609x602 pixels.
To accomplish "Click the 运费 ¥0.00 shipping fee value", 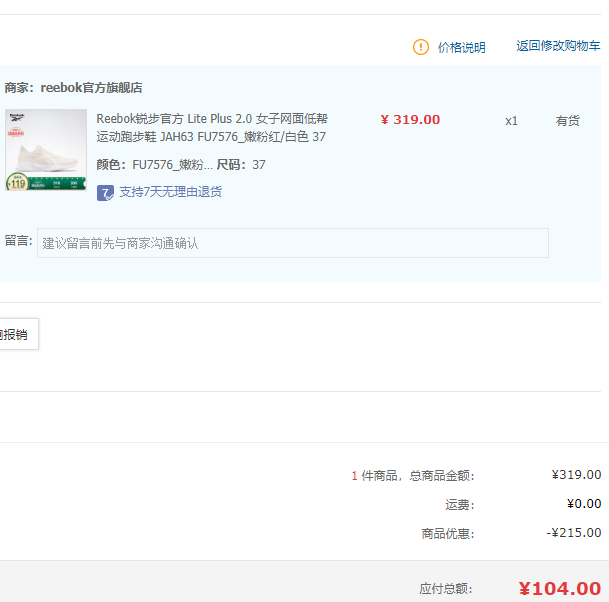I will (x=584, y=504).
